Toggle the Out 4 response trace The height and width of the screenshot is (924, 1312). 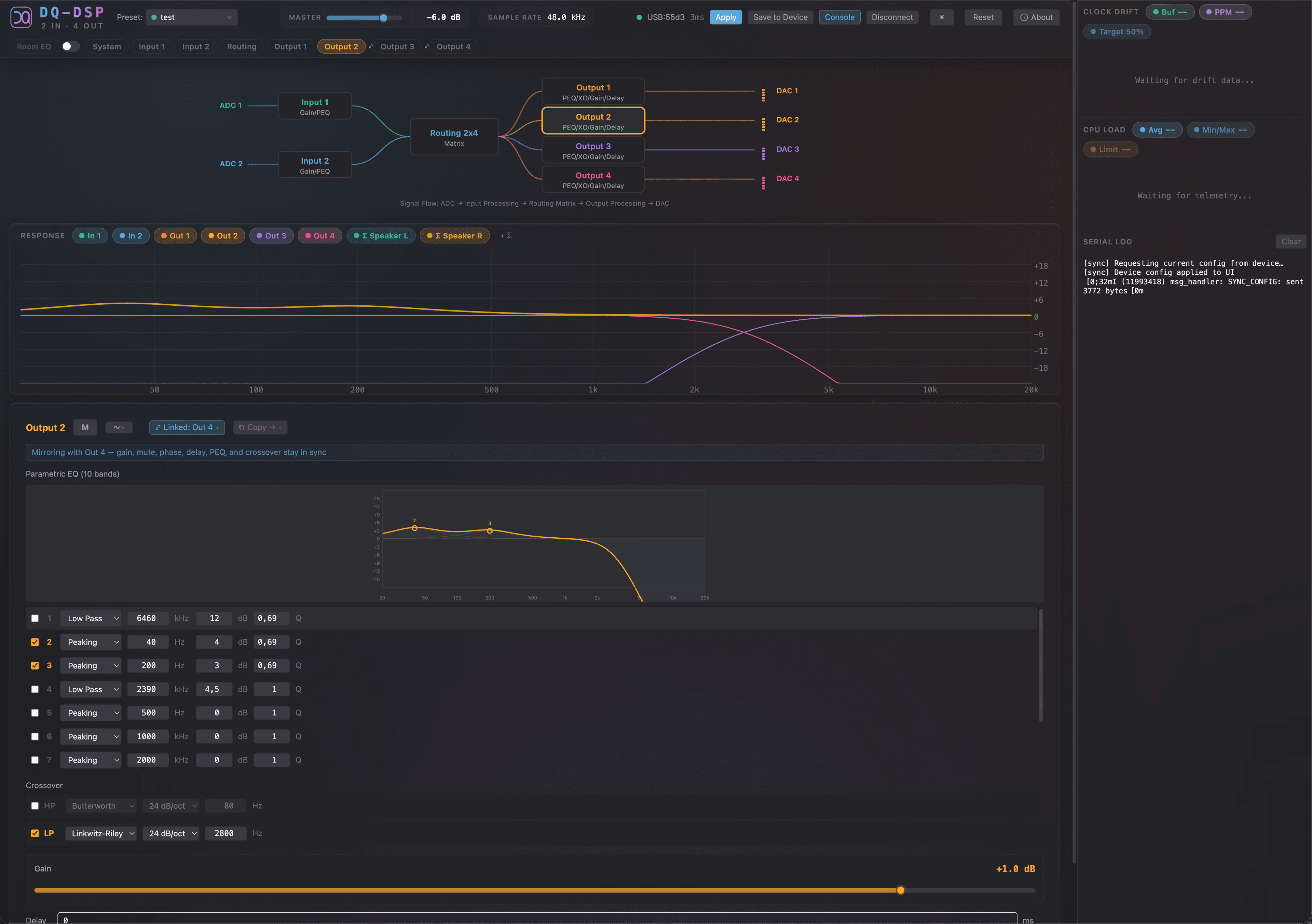(x=320, y=235)
